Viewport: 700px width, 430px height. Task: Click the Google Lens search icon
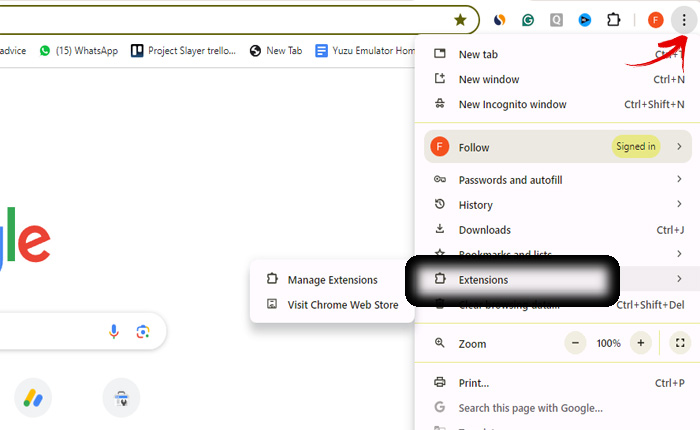click(143, 331)
